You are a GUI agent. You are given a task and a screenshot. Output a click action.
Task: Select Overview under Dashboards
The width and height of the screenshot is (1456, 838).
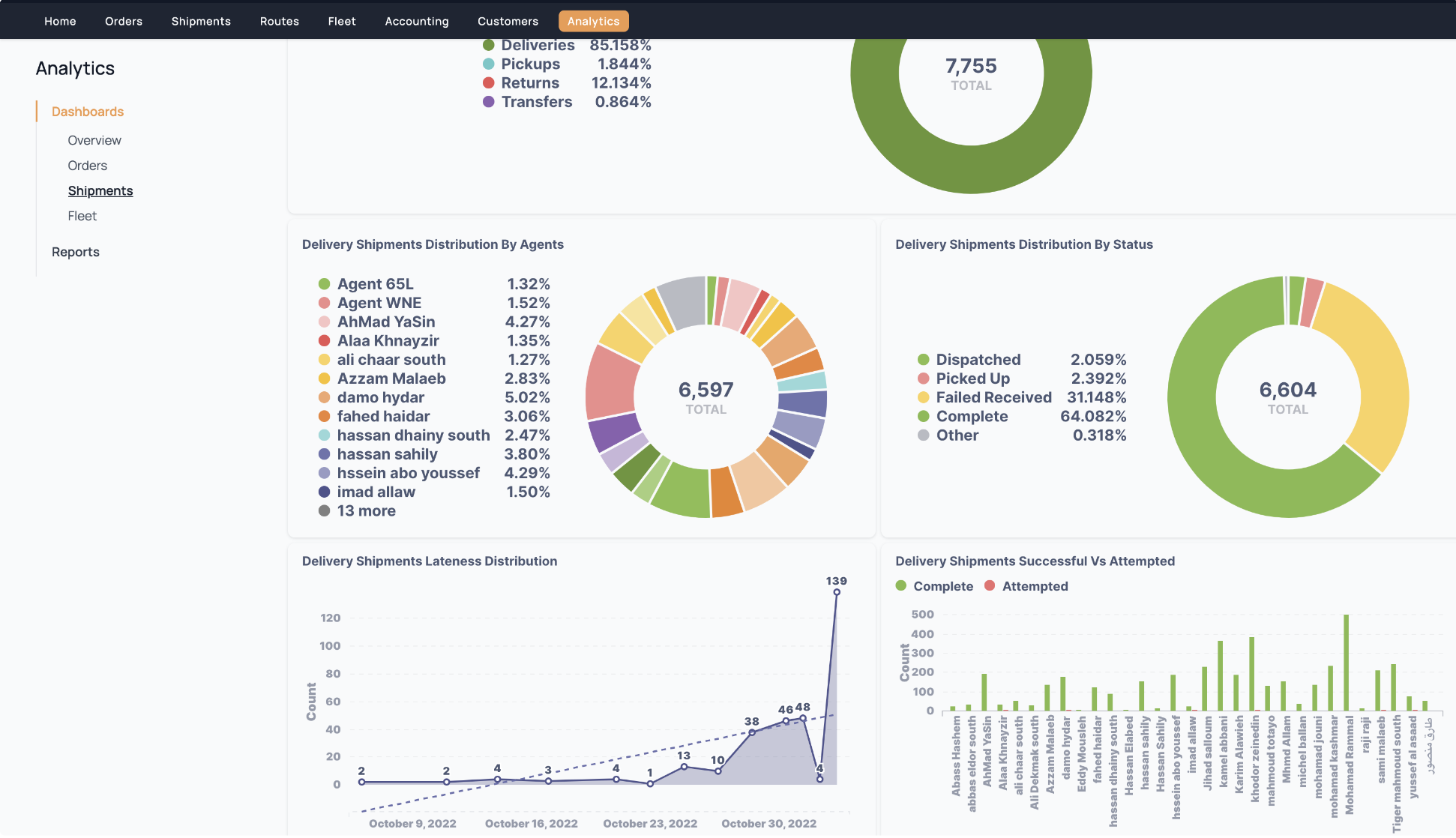(94, 140)
